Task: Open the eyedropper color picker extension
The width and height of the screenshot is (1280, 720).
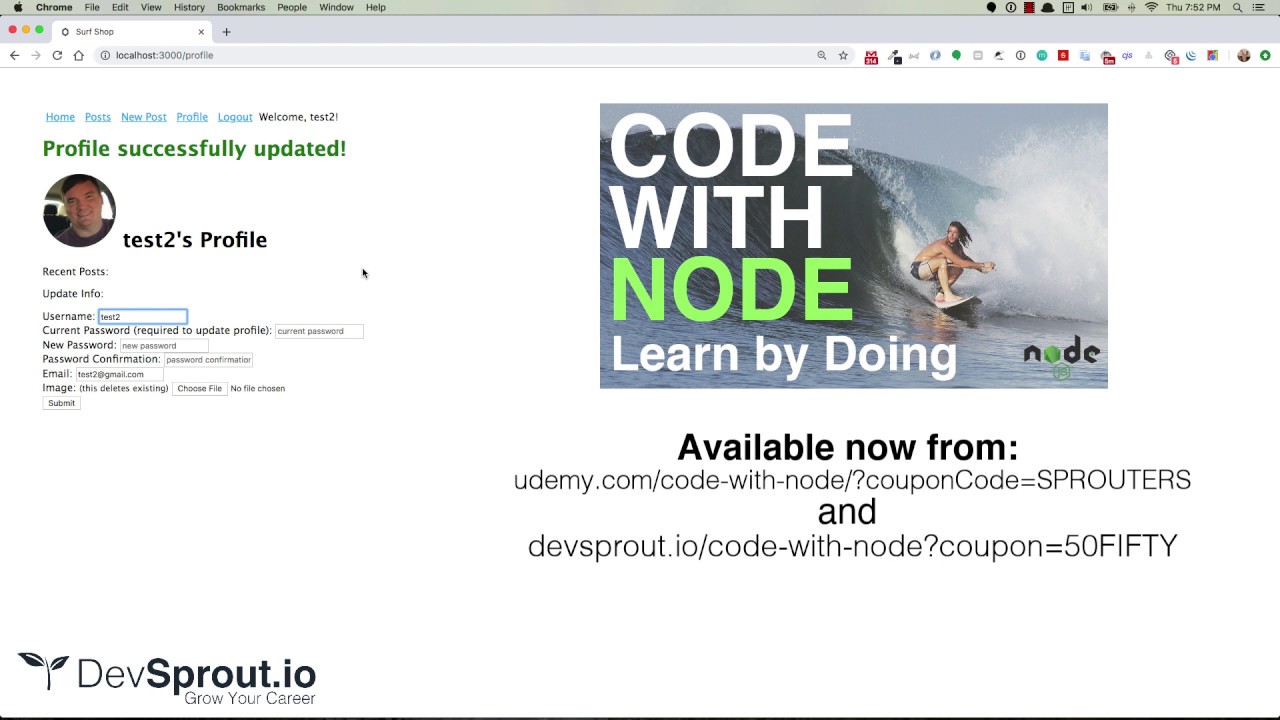Action: (895, 56)
